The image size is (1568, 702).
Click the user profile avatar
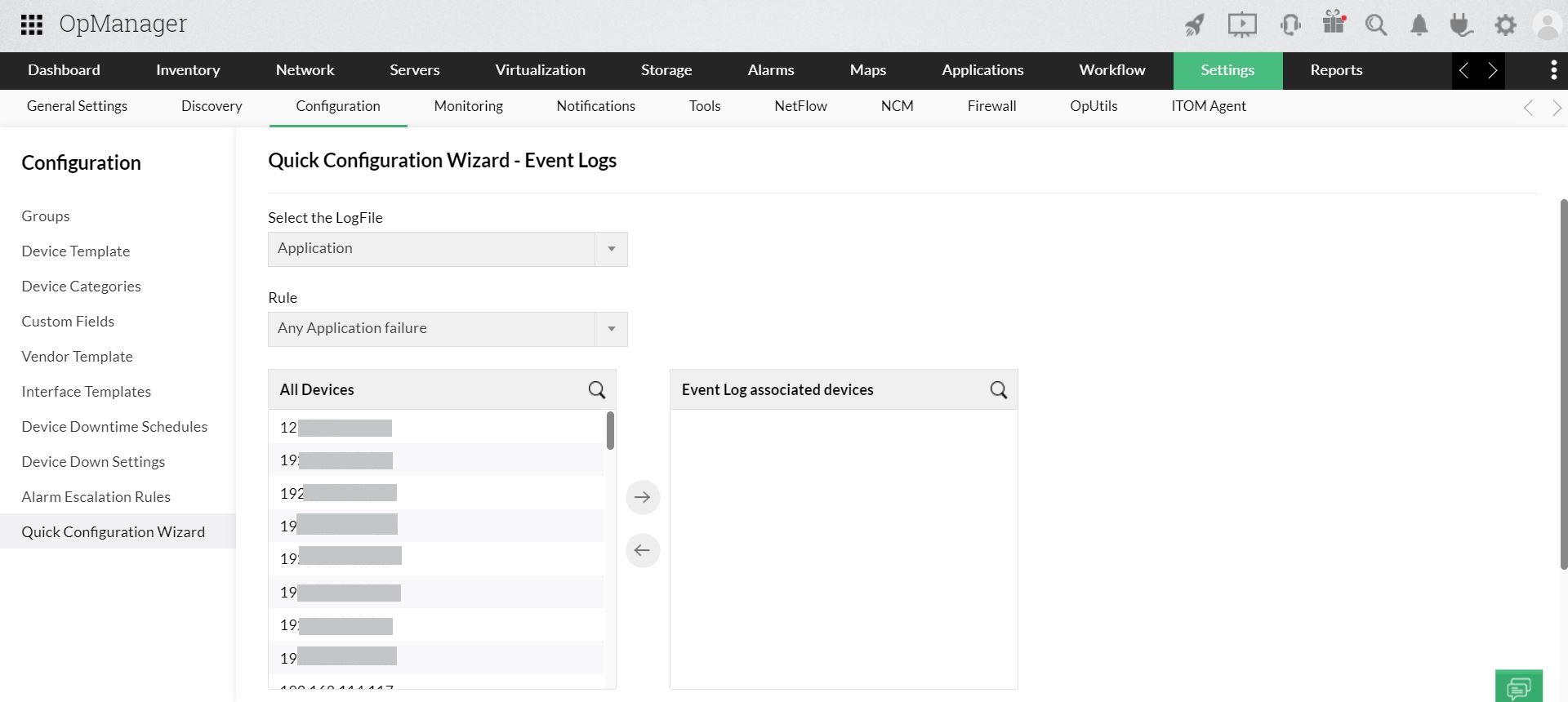tap(1548, 25)
